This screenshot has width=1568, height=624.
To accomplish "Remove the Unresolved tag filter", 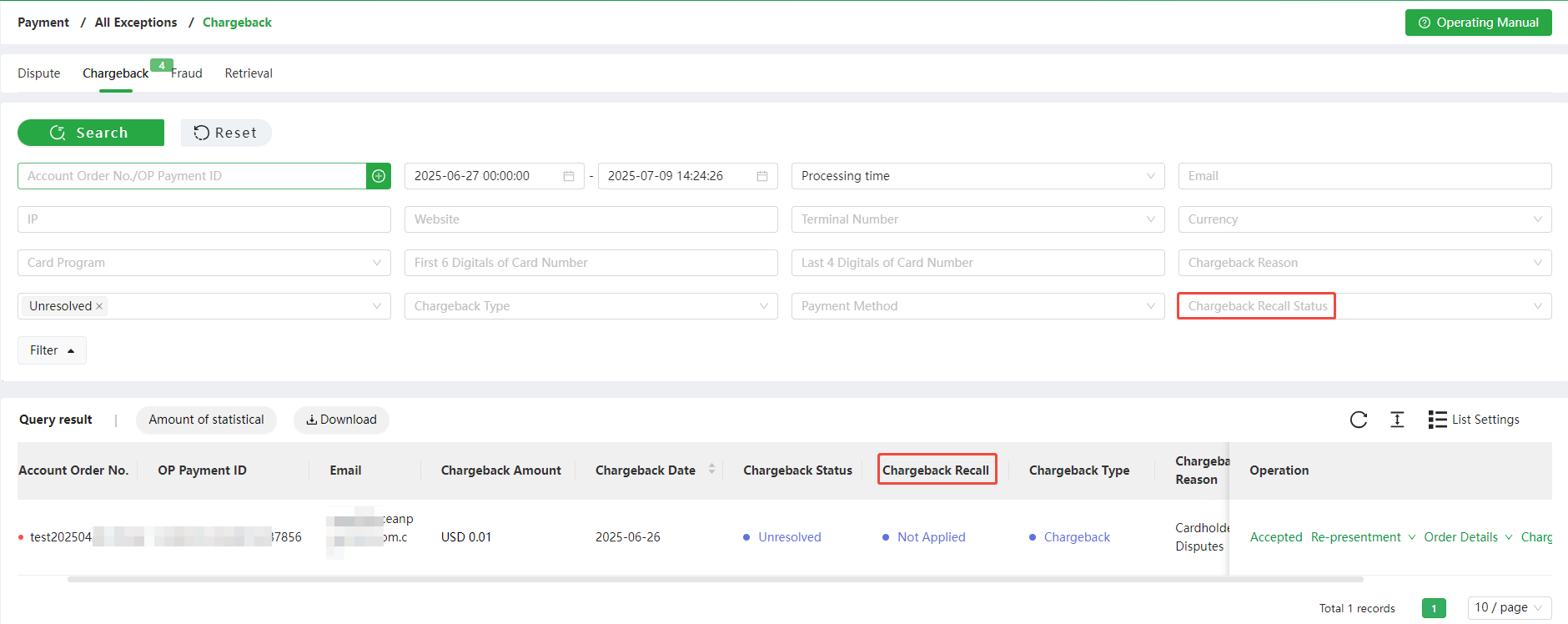I will point(99,306).
